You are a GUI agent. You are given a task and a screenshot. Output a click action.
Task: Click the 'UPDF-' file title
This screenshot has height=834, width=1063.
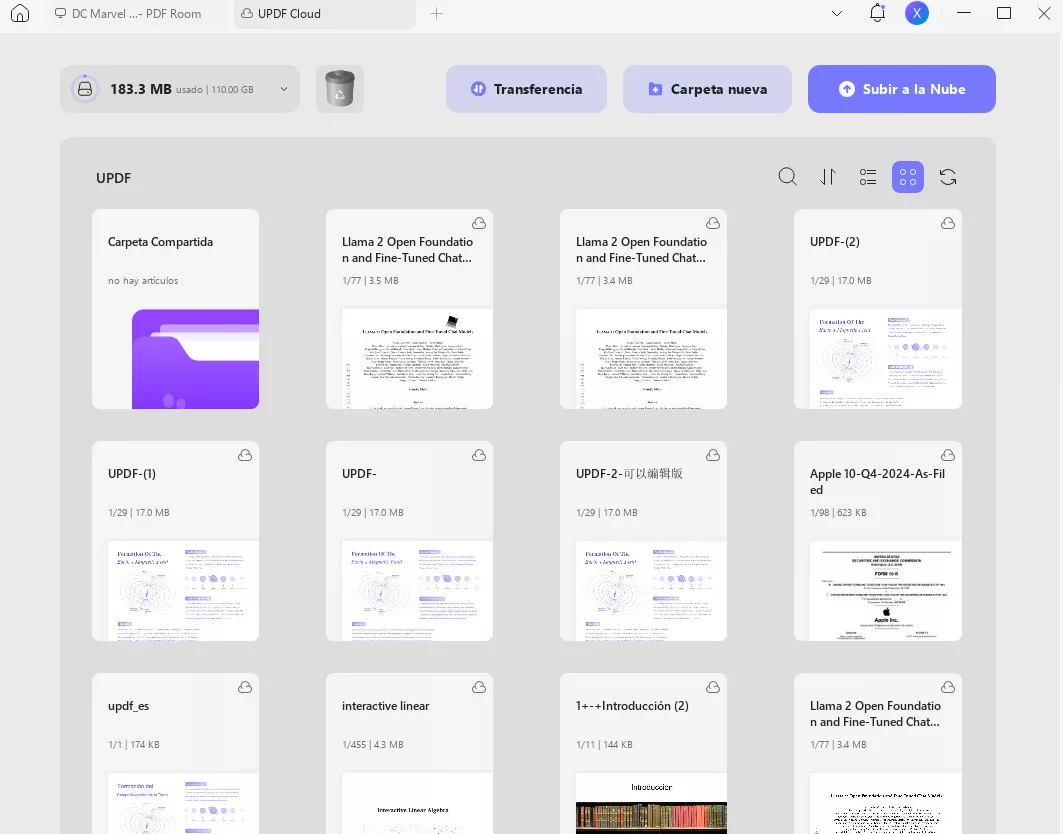[359, 473]
